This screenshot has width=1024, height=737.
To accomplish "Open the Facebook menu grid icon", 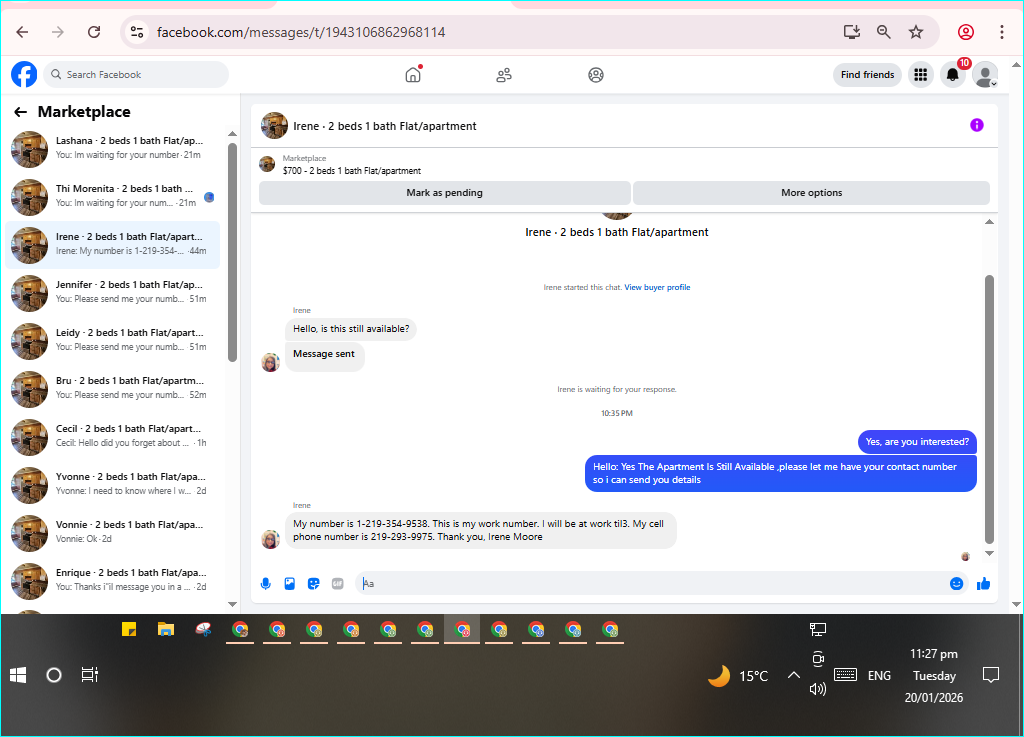I will pyautogui.click(x=921, y=75).
